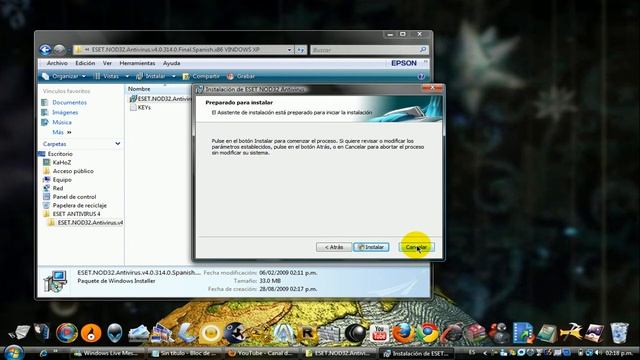Screen dimensions: 640x360
Task: Open the Ayuda menu
Action: (x=171, y=63)
